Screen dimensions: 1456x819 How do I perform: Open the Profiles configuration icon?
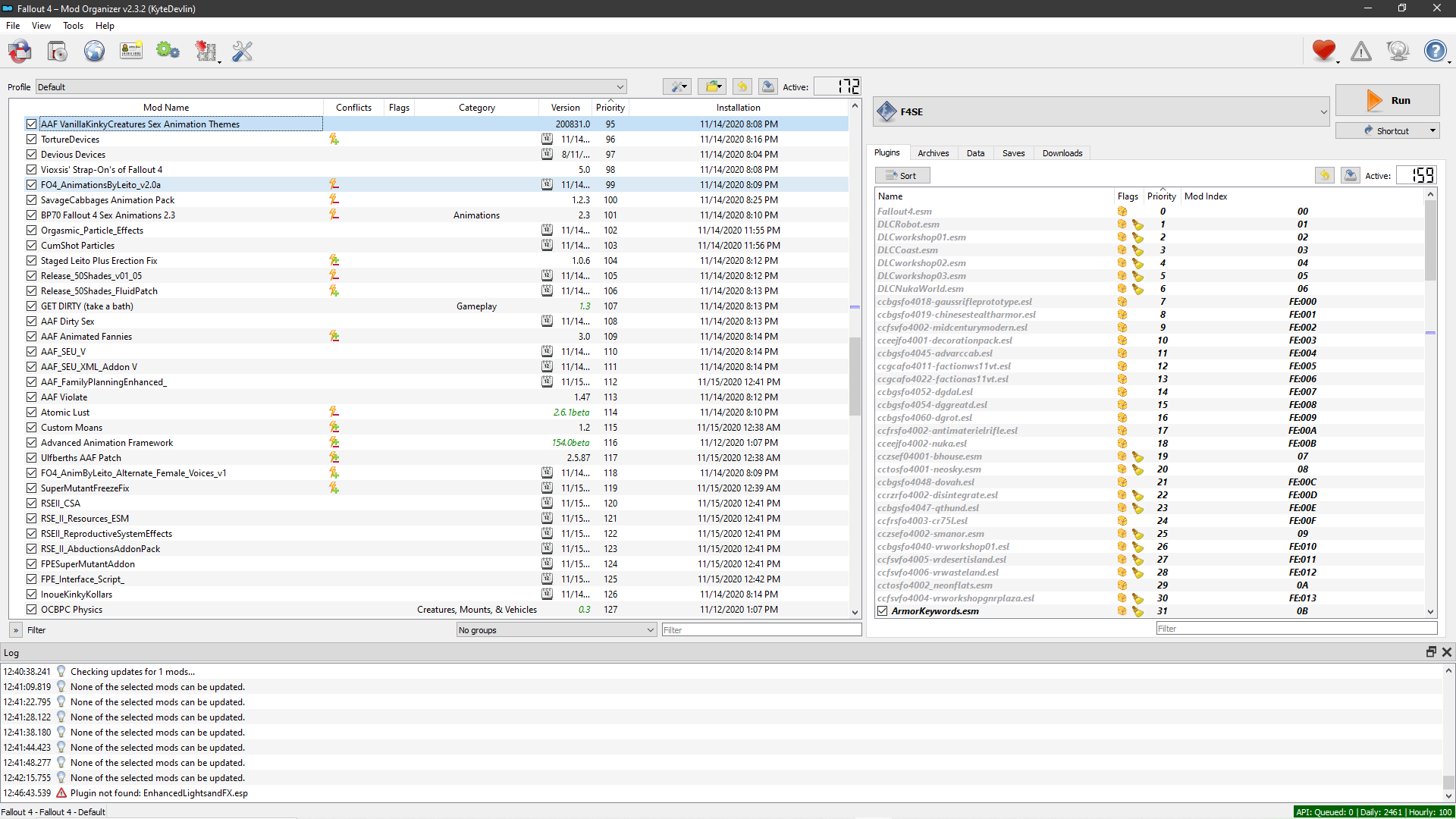coord(131,52)
